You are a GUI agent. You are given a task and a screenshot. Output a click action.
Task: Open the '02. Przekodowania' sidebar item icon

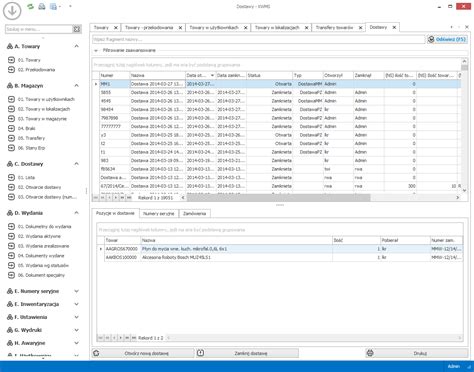(x=11, y=70)
